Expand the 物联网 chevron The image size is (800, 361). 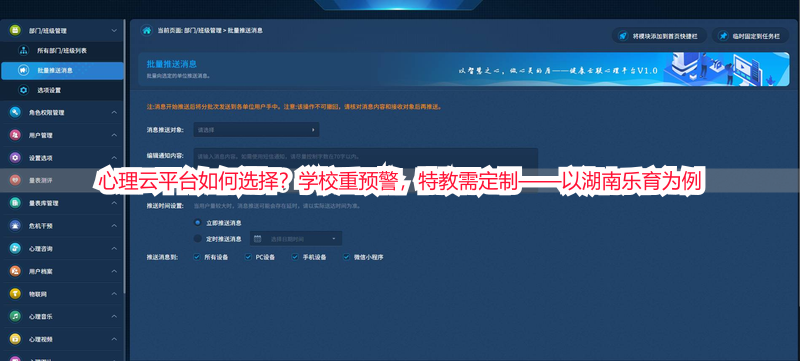(x=114, y=294)
